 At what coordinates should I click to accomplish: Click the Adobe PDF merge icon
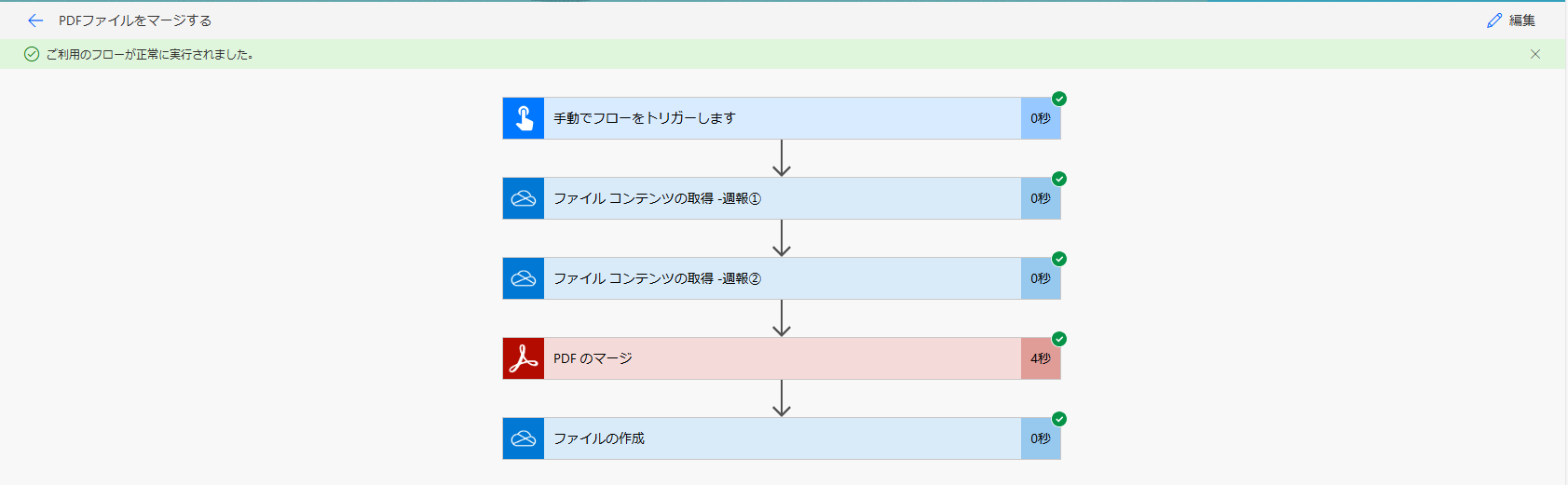(x=524, y=358)
